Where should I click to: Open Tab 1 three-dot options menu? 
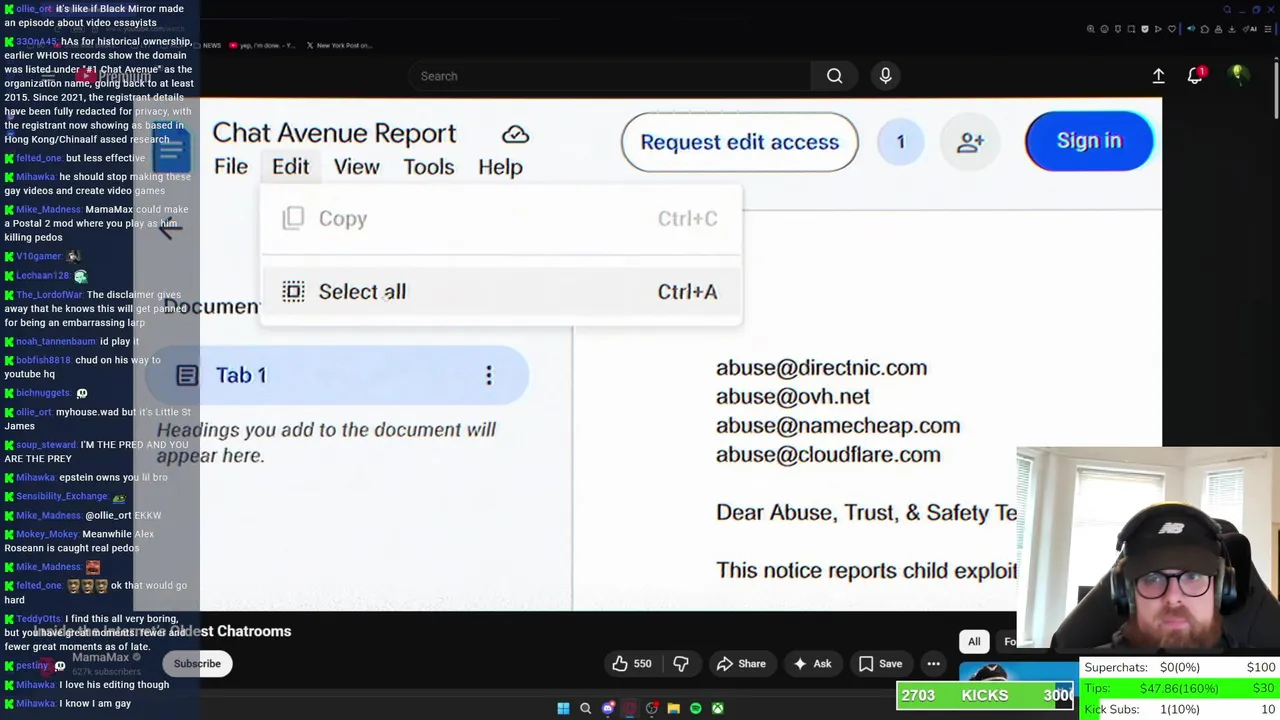[489, 375]
